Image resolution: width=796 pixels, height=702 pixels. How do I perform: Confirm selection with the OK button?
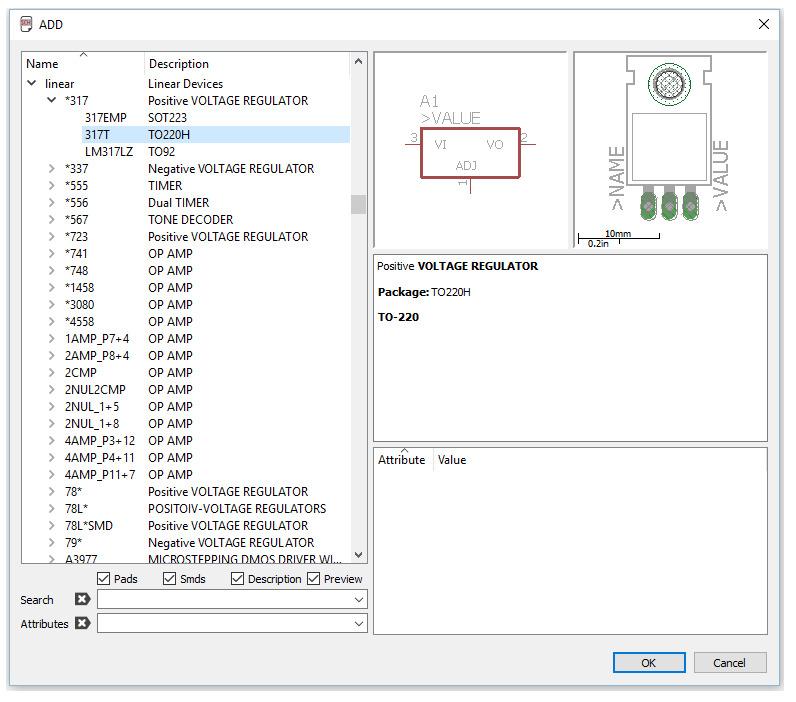coord(649,662)
